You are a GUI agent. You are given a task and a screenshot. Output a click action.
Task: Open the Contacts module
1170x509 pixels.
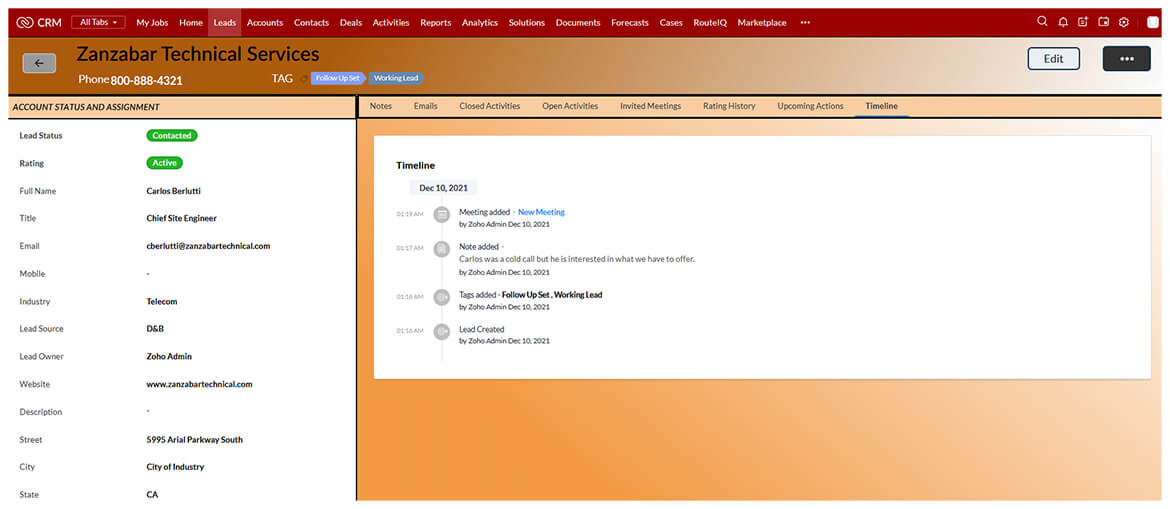click(311, 22)
